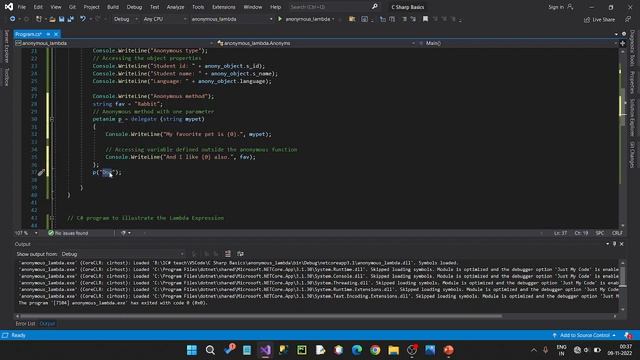The height and width of the screenshot is (360, 640).
Task: Open the Build menu
Action: point(113,7)
